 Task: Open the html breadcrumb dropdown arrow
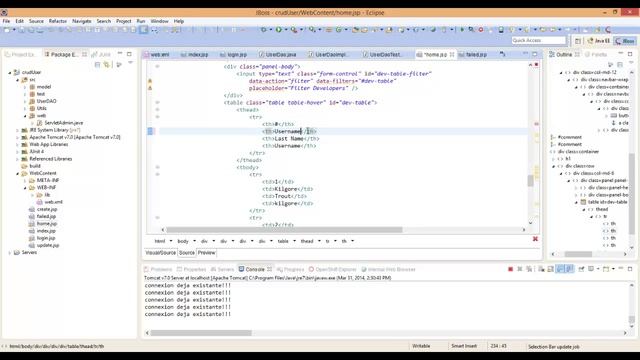coord(171,241)
